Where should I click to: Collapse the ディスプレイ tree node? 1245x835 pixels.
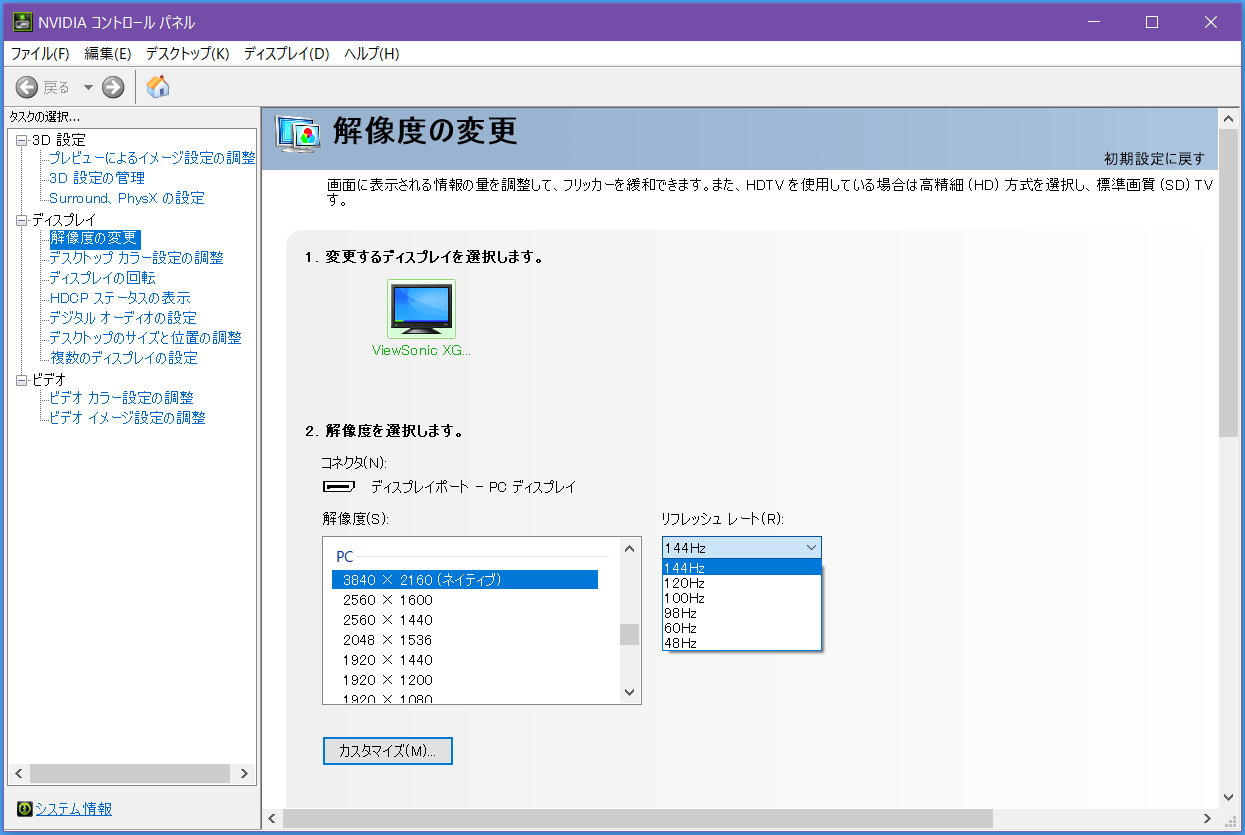click(x=22, y=220)
